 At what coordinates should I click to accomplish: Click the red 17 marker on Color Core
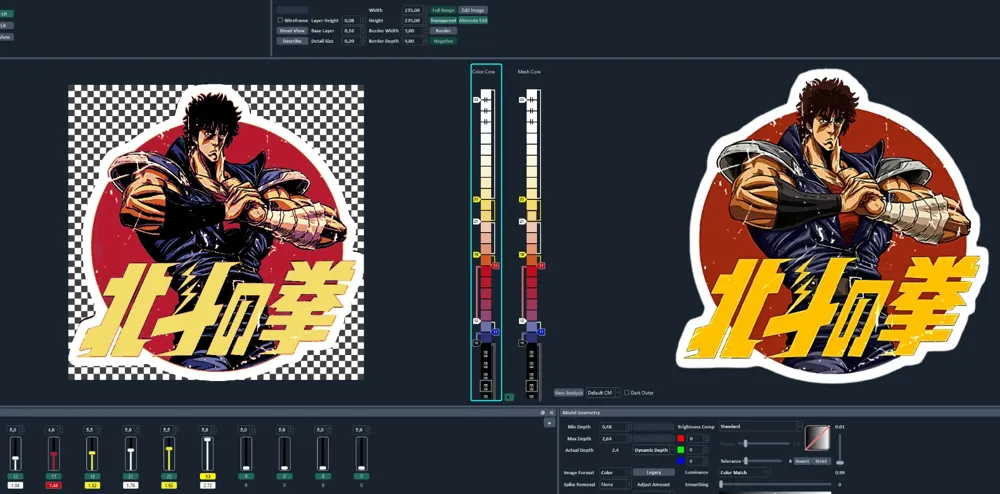tap(496, 265)
